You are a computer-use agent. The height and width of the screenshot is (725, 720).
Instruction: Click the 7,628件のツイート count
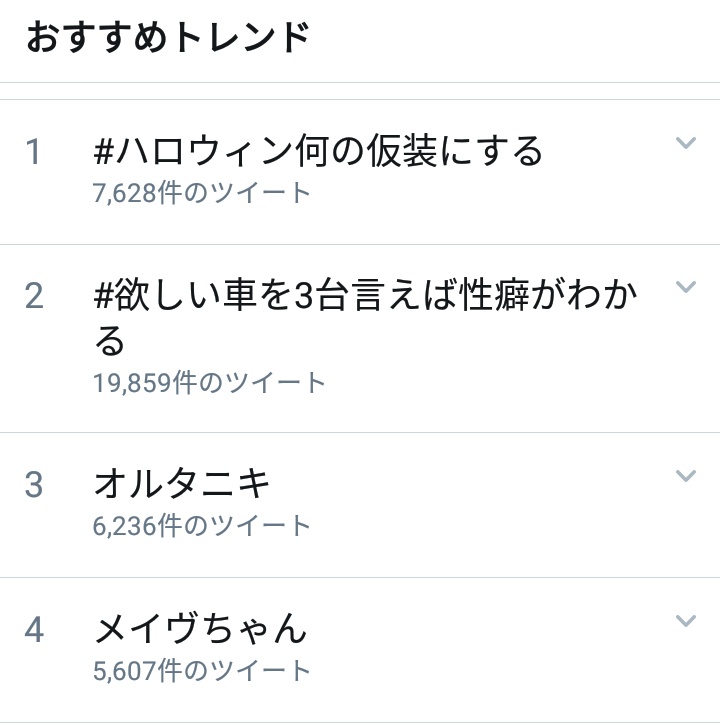(x=202, y=192)
